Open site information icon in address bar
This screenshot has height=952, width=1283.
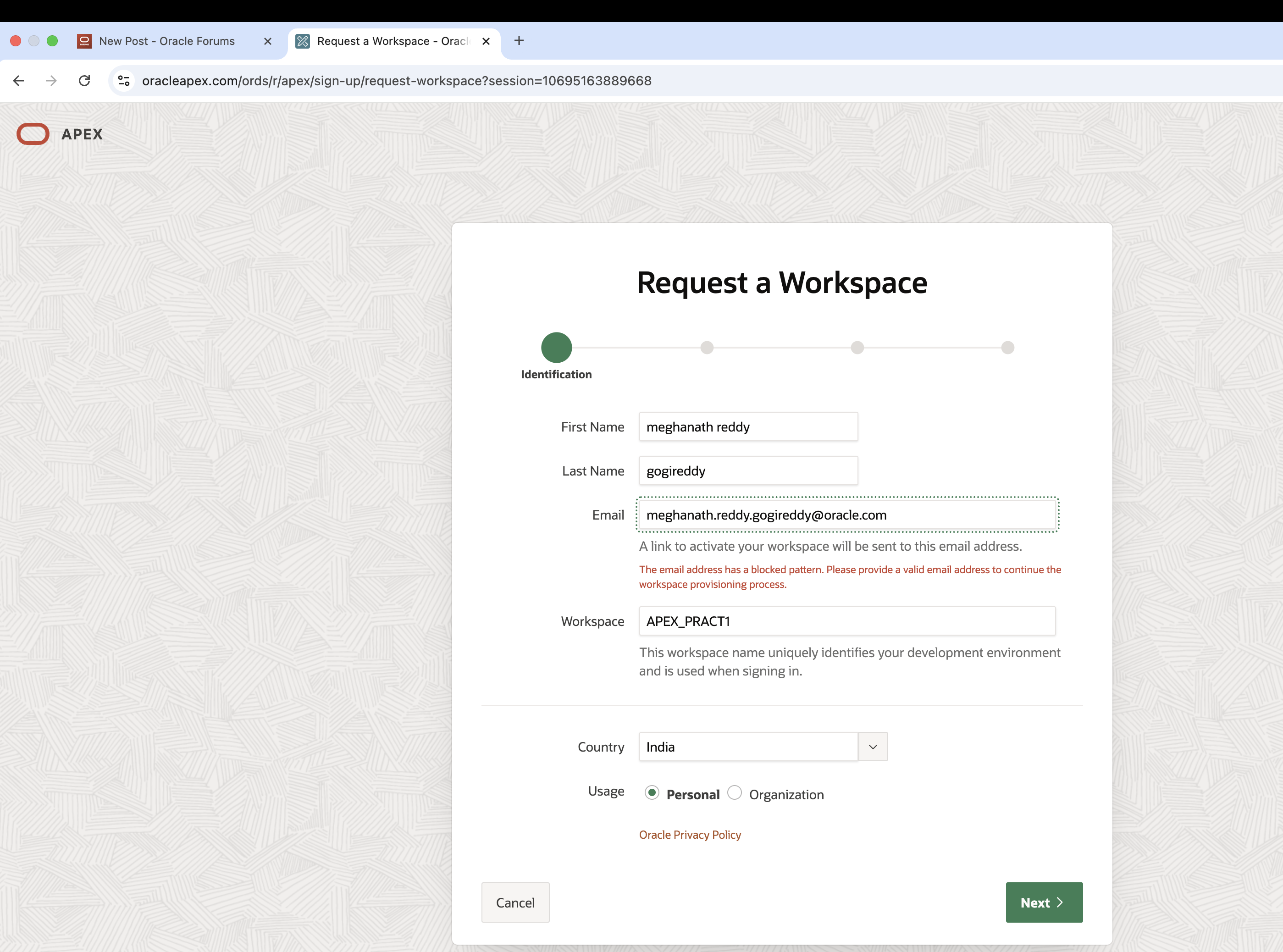coord(124,81)
